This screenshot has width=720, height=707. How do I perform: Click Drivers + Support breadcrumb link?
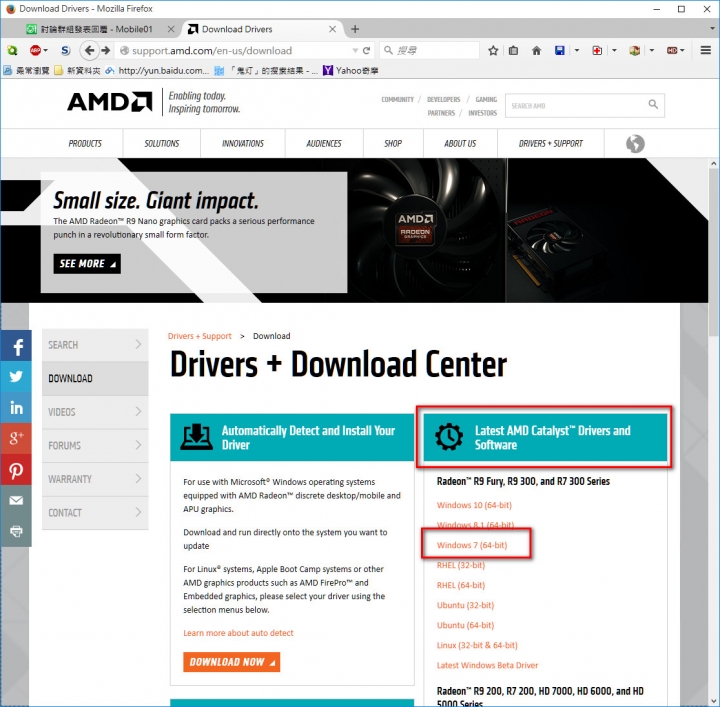(200, 336)
